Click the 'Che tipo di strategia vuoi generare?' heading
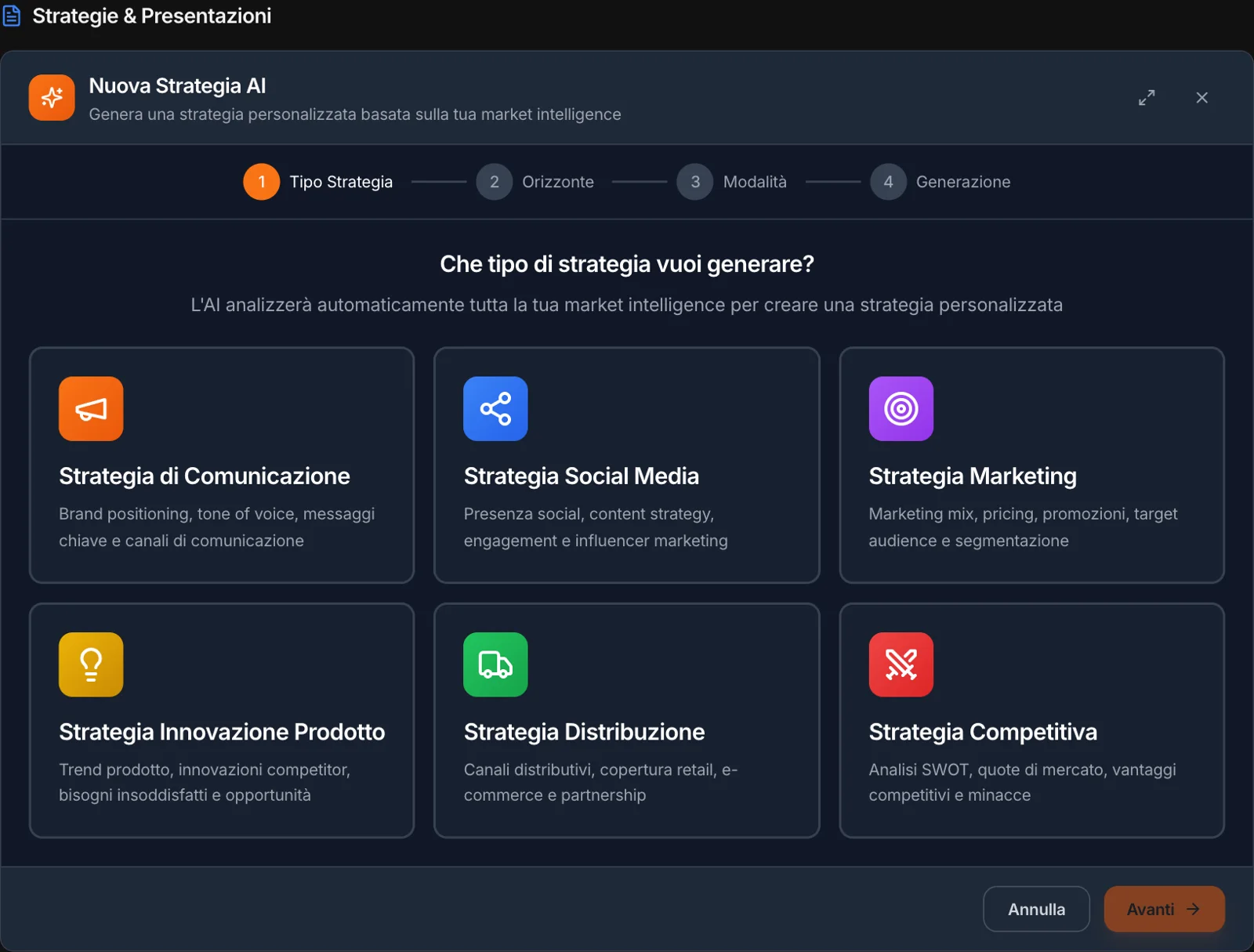The image size is (1254, 952). (x=627, y=264)
